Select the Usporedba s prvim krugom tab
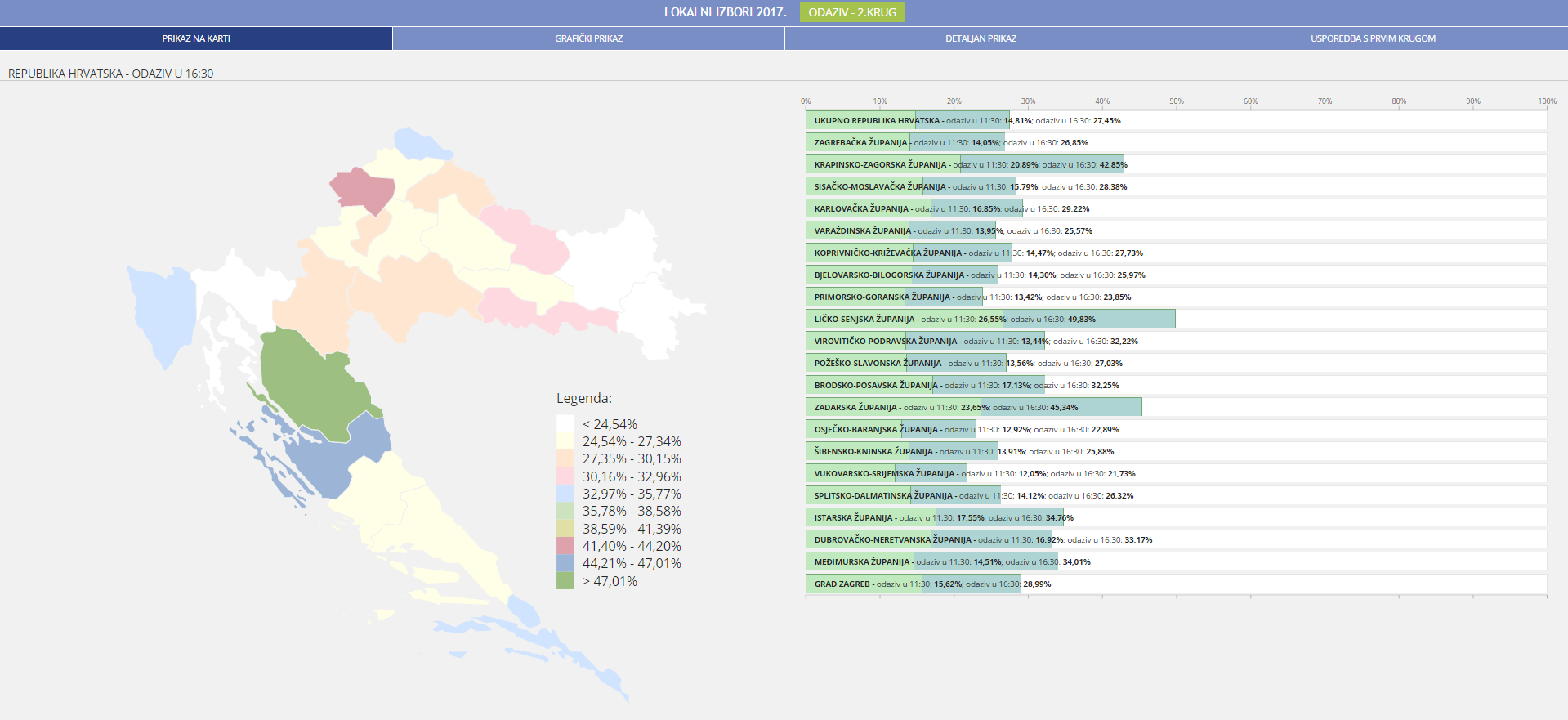The height and width of the screenshot is (720, 1568). coord(1373,38)
